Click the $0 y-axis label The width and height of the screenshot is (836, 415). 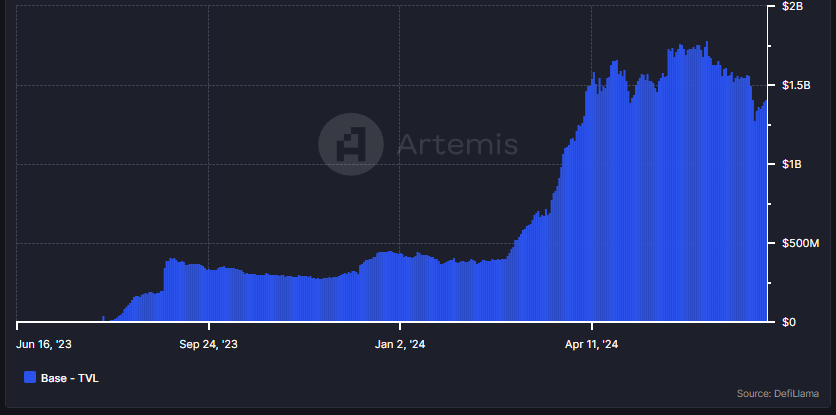[x=788, y=322]
